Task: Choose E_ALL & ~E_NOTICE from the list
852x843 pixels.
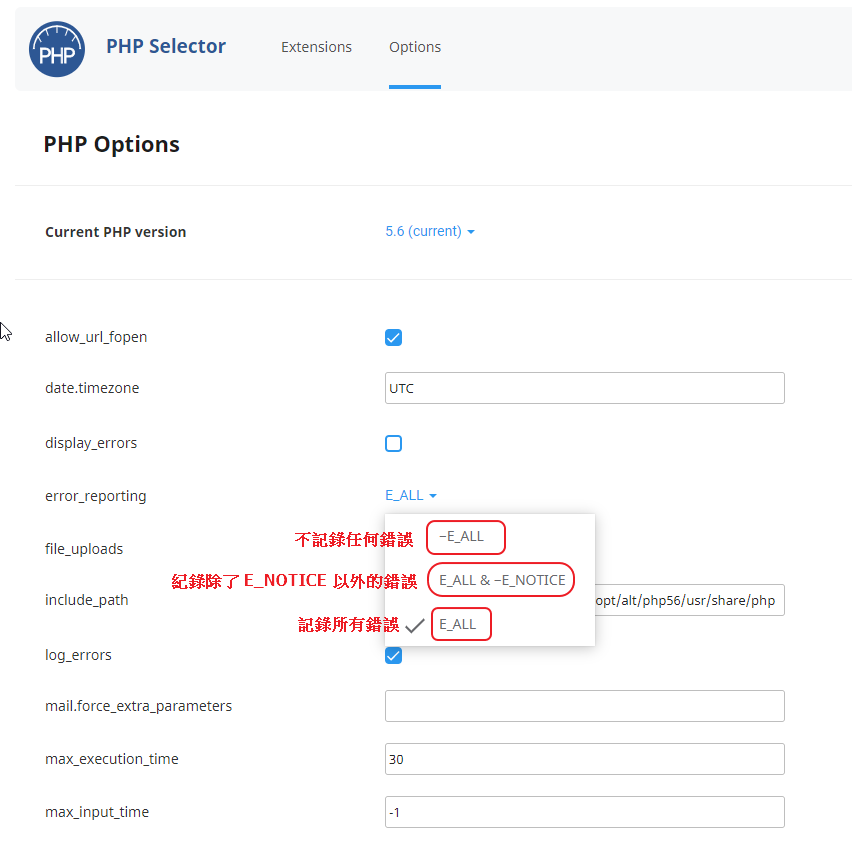Action: coord(502,580)
